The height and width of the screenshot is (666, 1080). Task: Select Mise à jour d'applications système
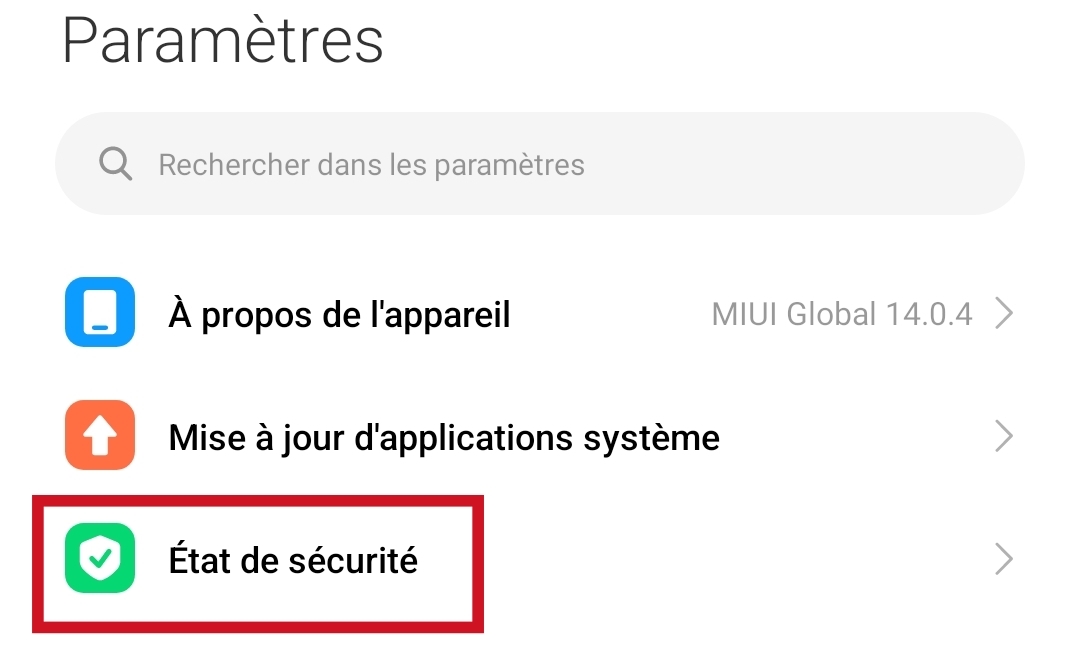[x=444, y=437]
